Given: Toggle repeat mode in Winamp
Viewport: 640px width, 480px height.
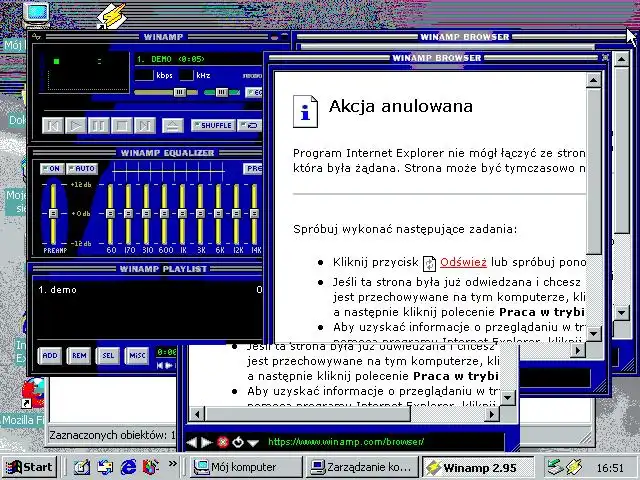Looking at the screenshot, I should [x=249, y=125].
